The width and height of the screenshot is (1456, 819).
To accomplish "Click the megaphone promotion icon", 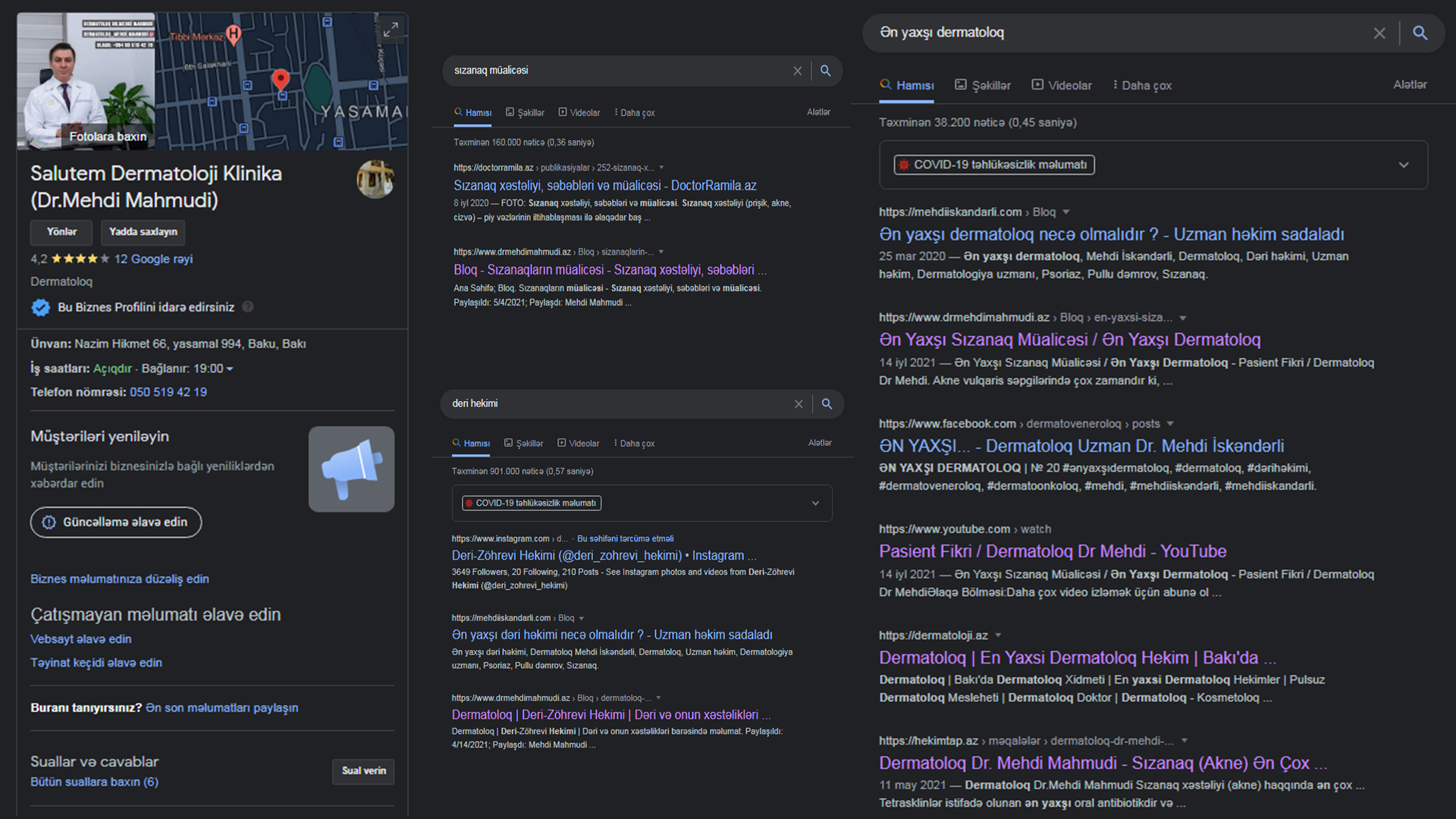I will point(351,469).
